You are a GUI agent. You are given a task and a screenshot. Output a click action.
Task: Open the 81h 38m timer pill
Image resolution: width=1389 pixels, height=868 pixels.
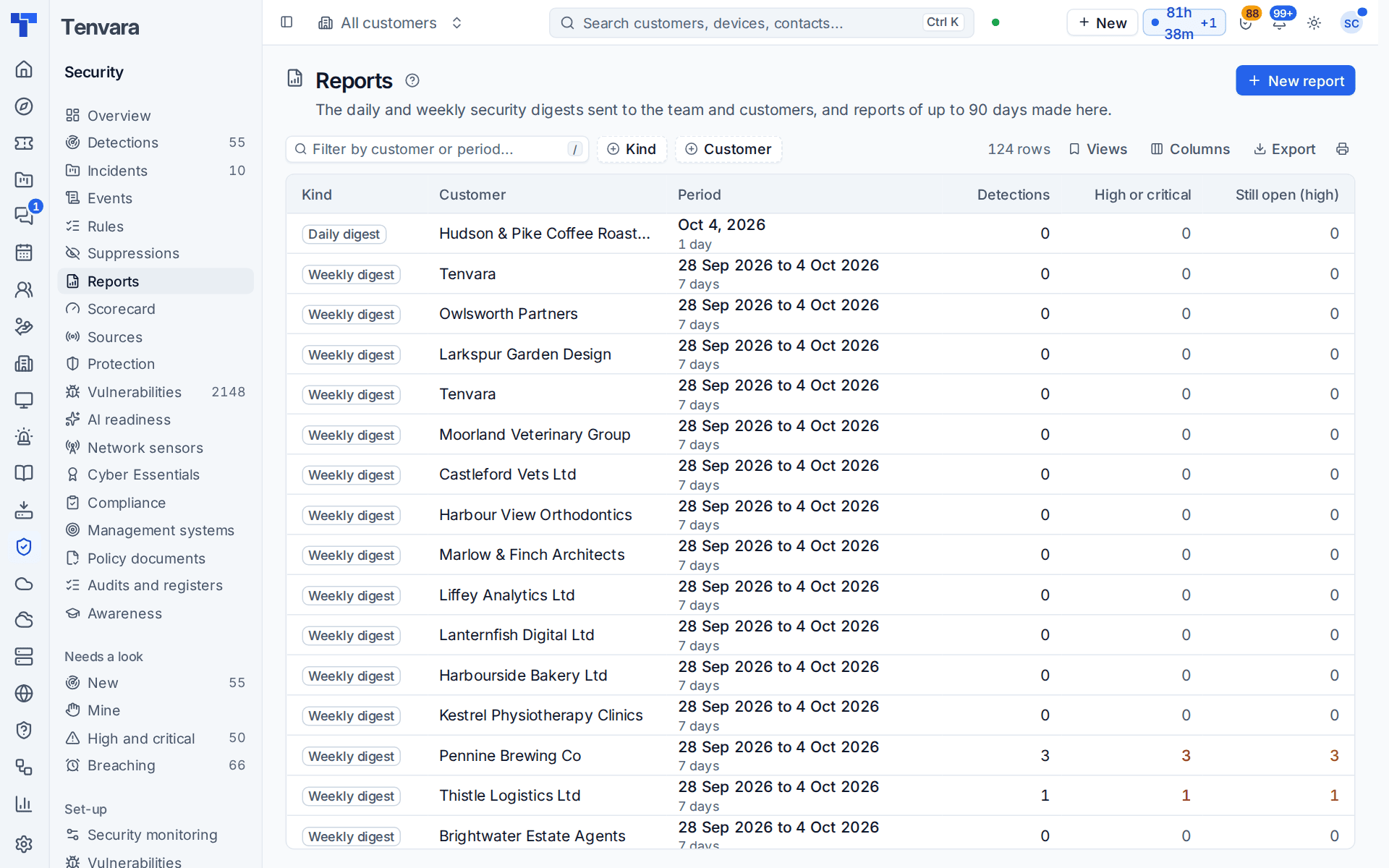point(1184,23)
